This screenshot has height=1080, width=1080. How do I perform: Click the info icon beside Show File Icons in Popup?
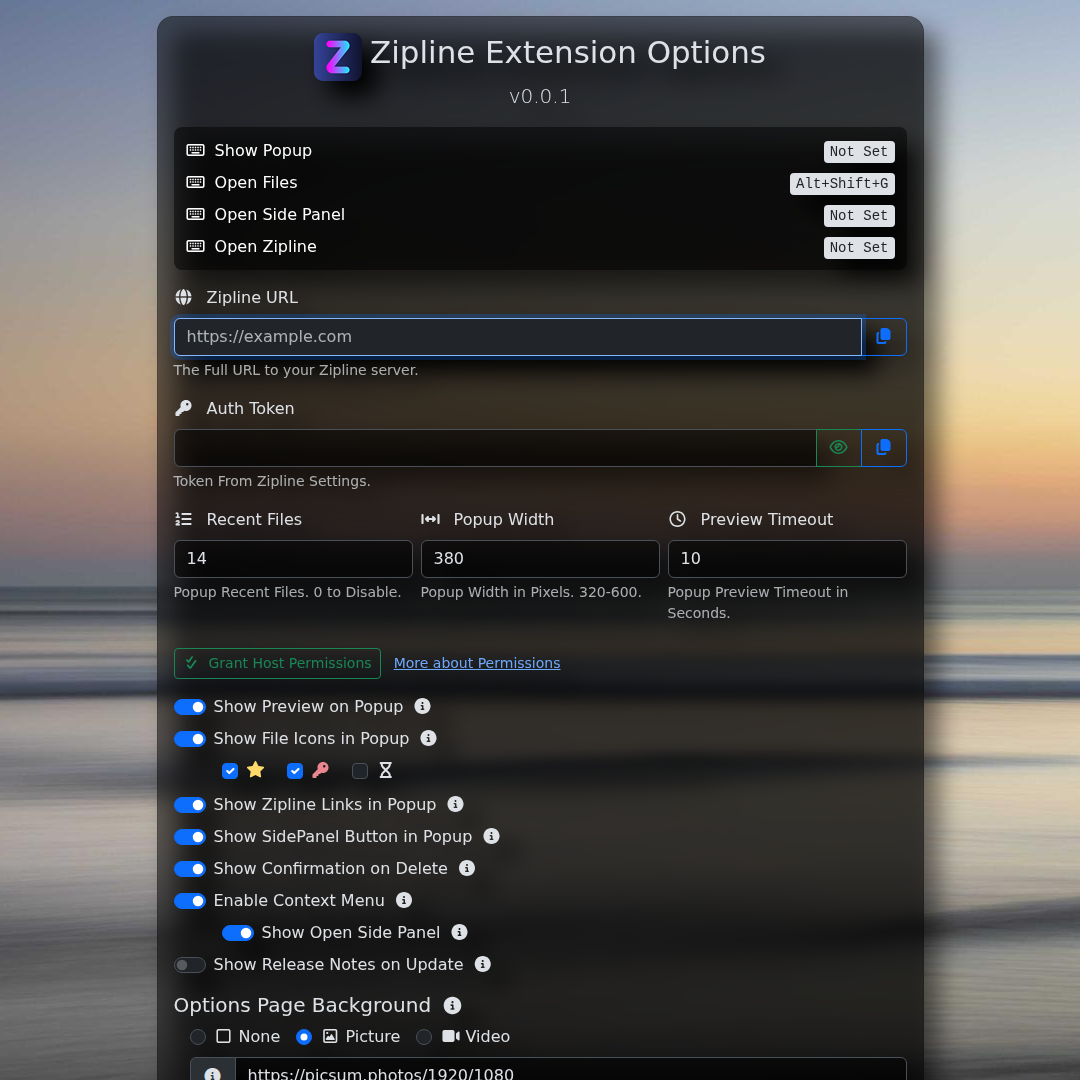[428, 738]
